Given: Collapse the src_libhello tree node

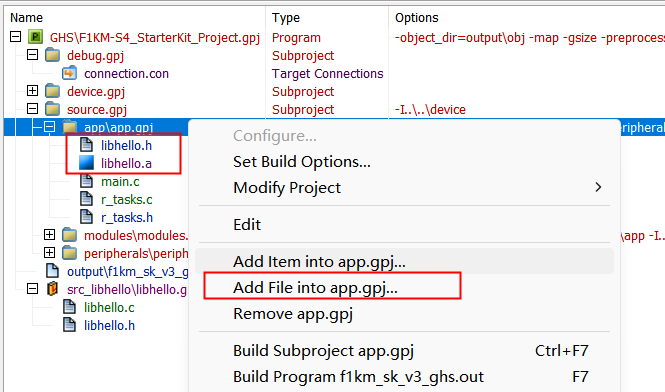Looking at the screenshot, I should pyautogui.click(x=32, y=289).
